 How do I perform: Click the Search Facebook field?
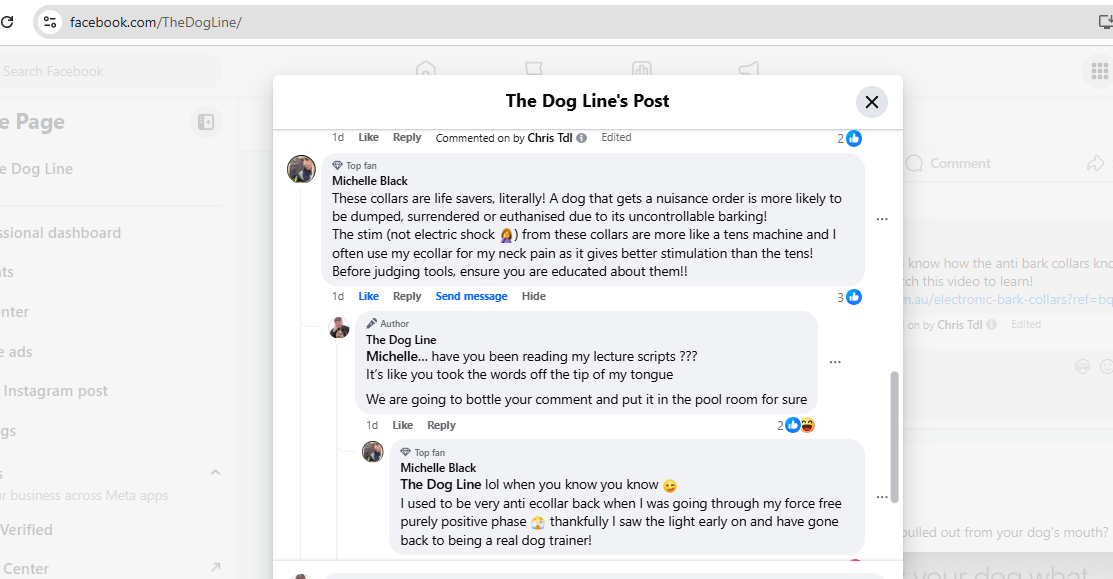point(106,71)
